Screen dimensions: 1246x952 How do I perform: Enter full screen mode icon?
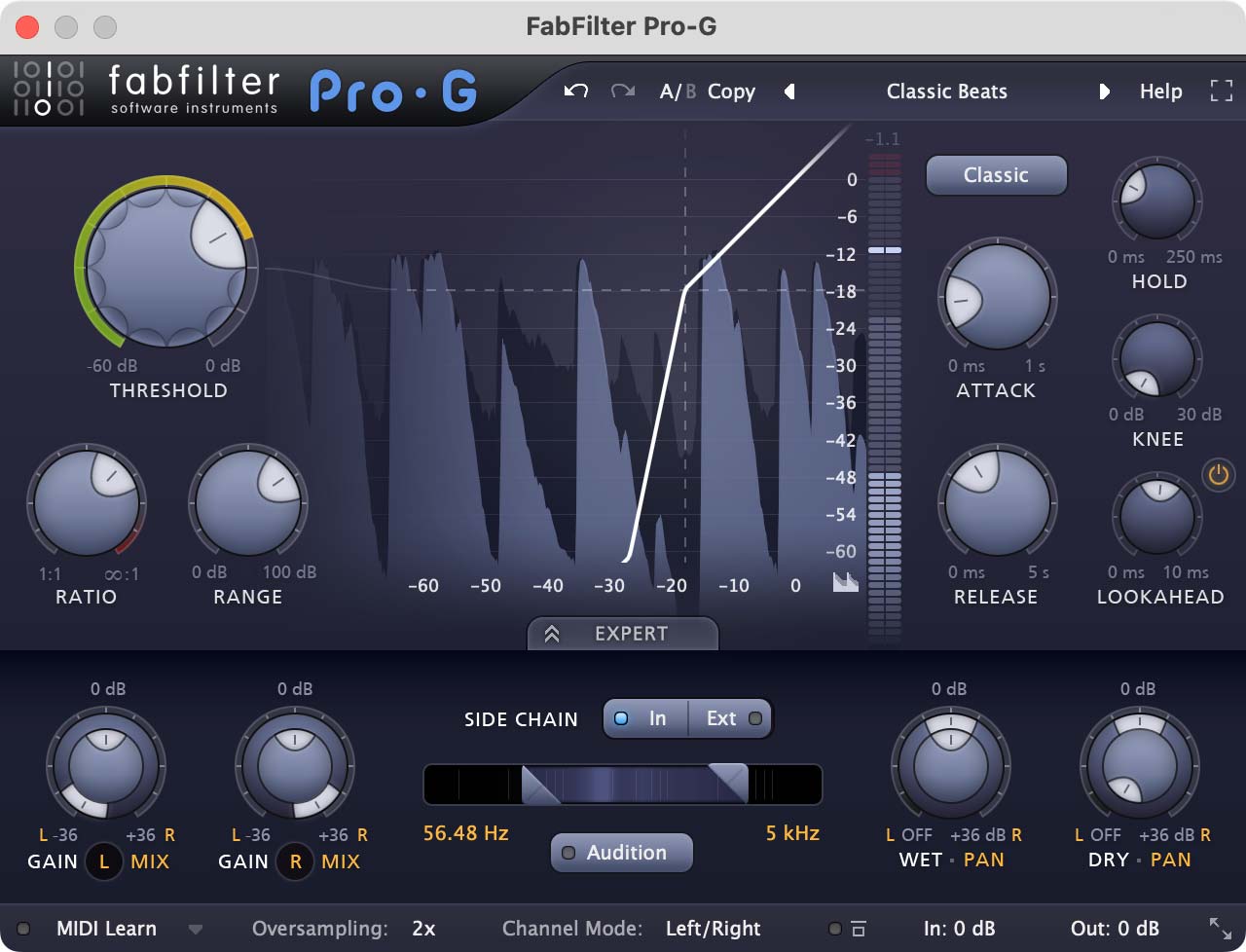tap(1221, 92)
